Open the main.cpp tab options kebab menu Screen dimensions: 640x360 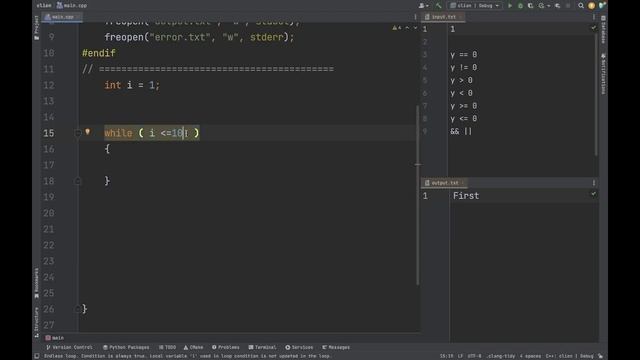416,17
